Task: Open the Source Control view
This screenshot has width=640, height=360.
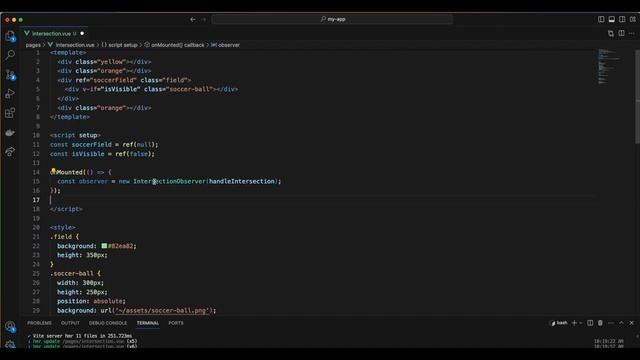Action: coord(10,75)
